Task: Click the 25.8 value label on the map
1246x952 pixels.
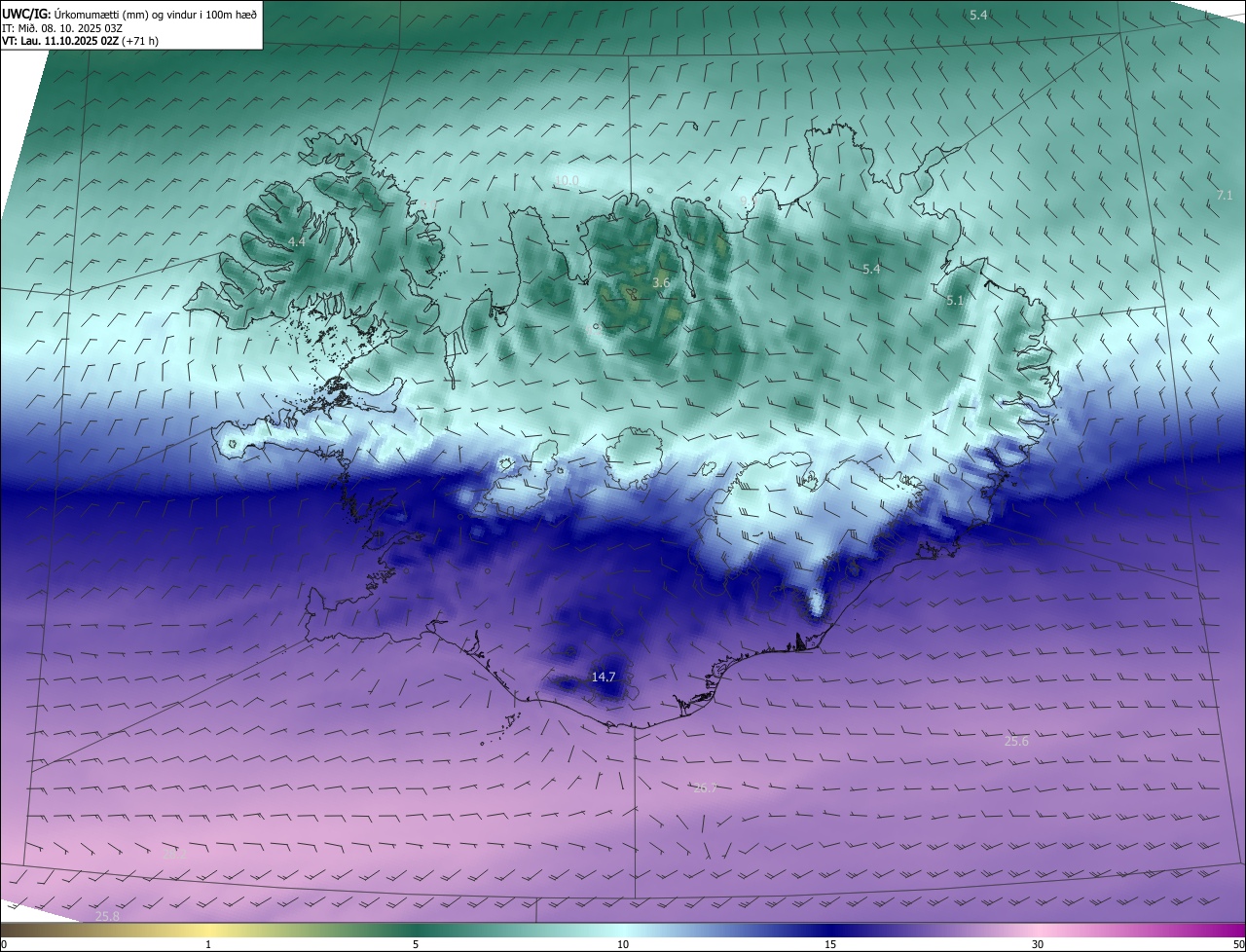Action: point(107,917)
